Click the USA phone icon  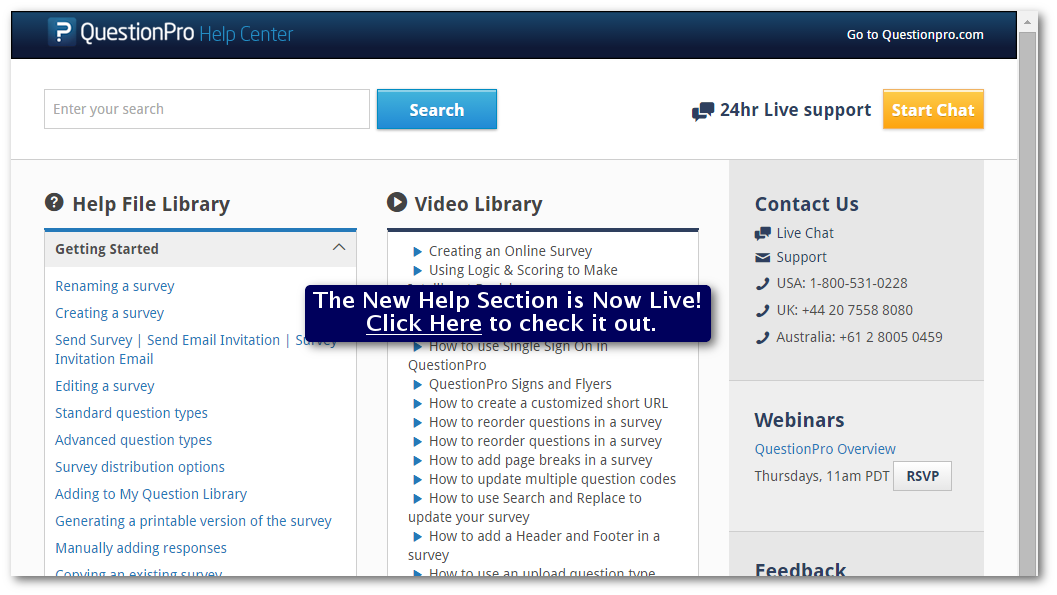762,284
